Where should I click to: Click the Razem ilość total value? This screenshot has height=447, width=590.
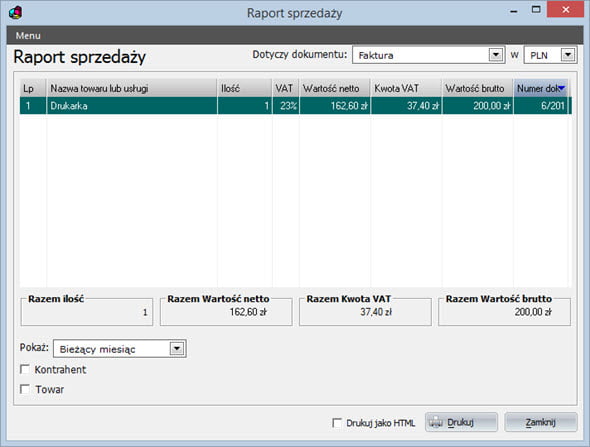coord(145,312)
